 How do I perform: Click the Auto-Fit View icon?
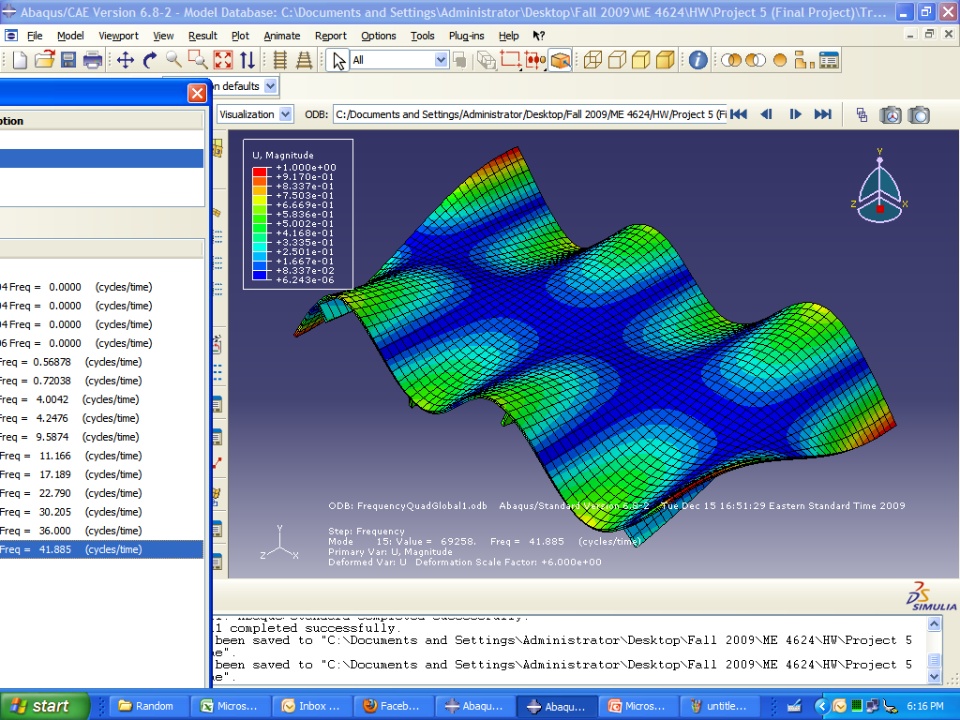[222, 60]
